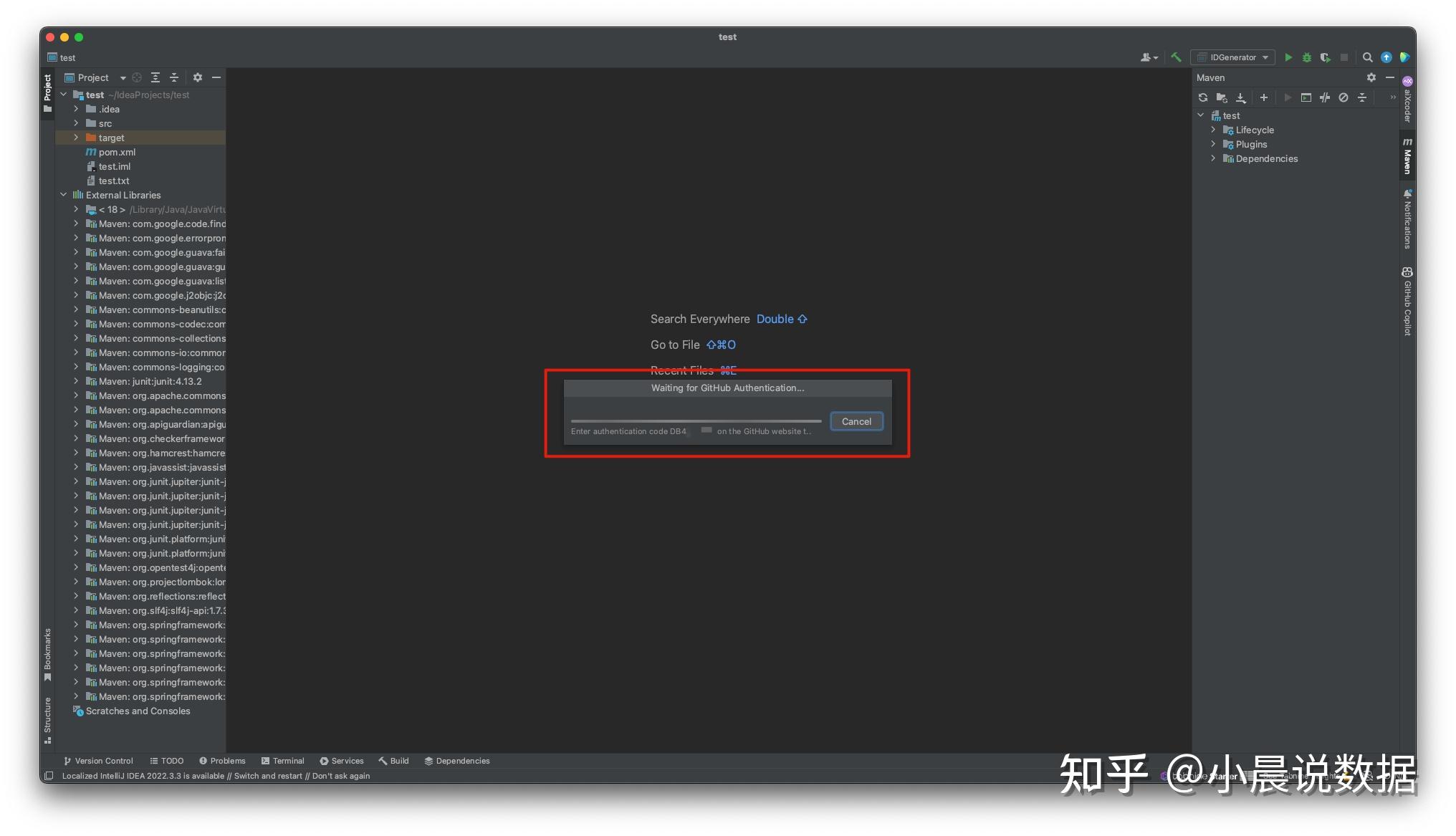This screenshot has width=1456, height=836.
Task: Open Maven panel settings gear
Action: pyautogui.click(x=1371, y=77)
